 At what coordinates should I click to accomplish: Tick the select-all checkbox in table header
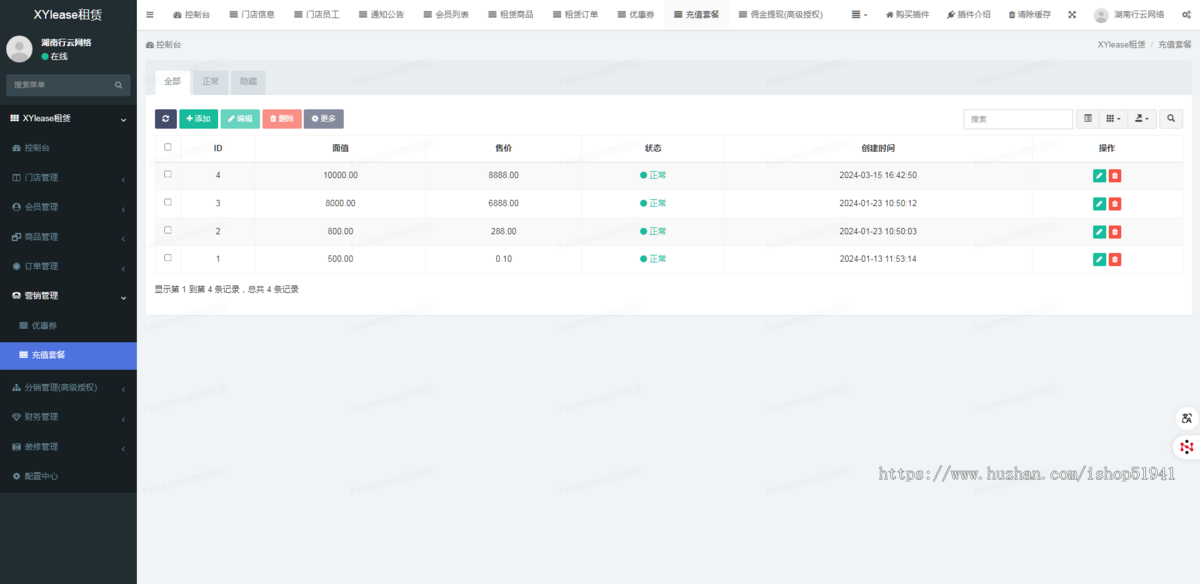168,147
